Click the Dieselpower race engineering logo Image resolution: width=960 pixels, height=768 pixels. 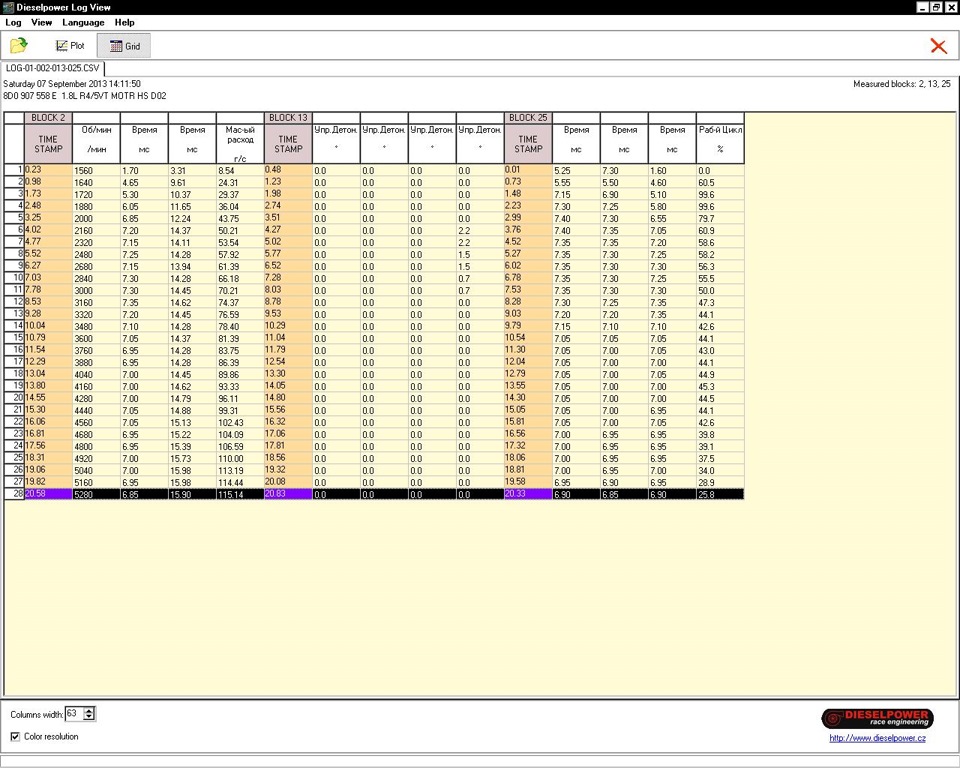(877, 718)
